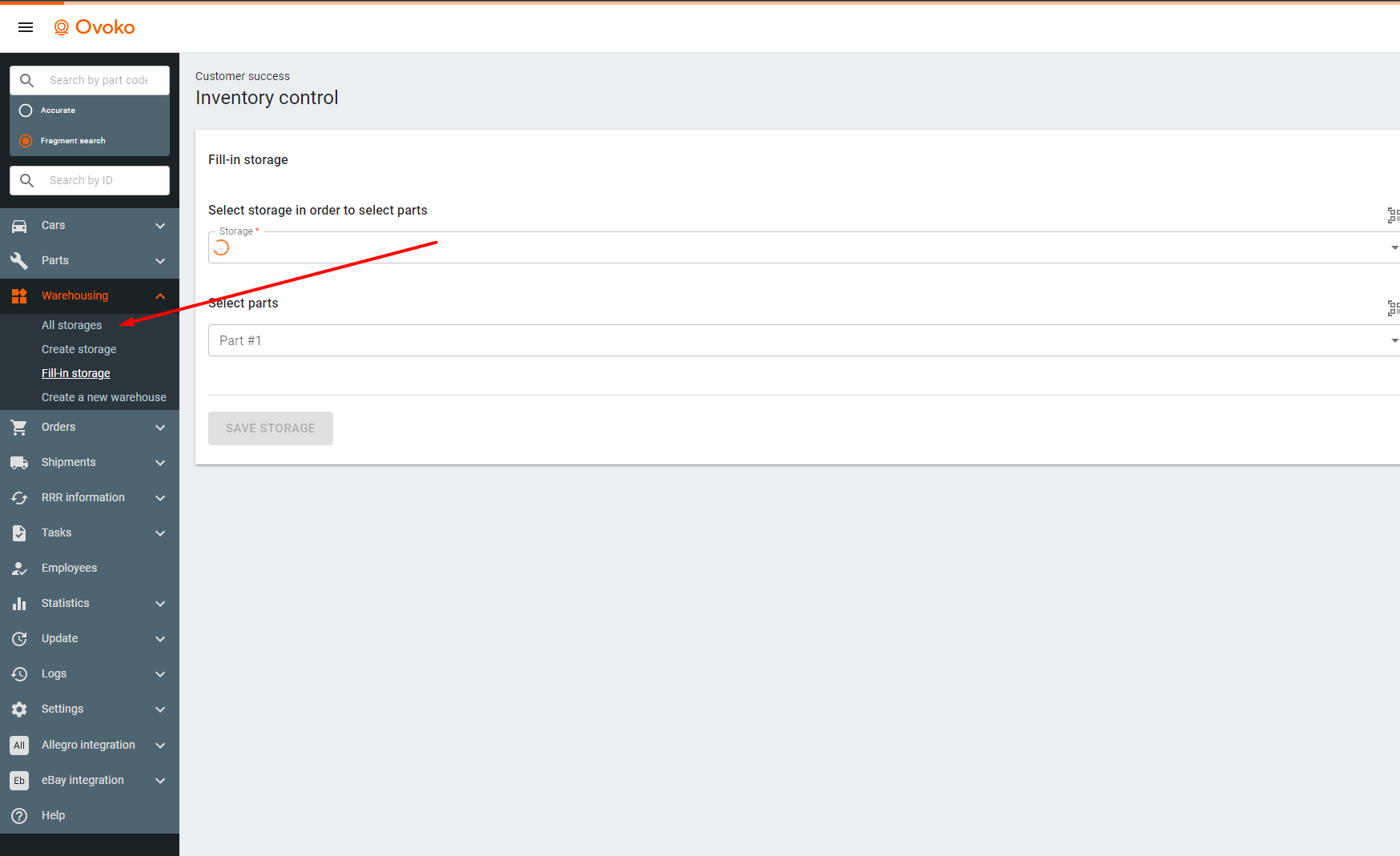This screenshot has height=856, width=1400.
Task: Click the Ovoko logo
Action: coord(95,27)
